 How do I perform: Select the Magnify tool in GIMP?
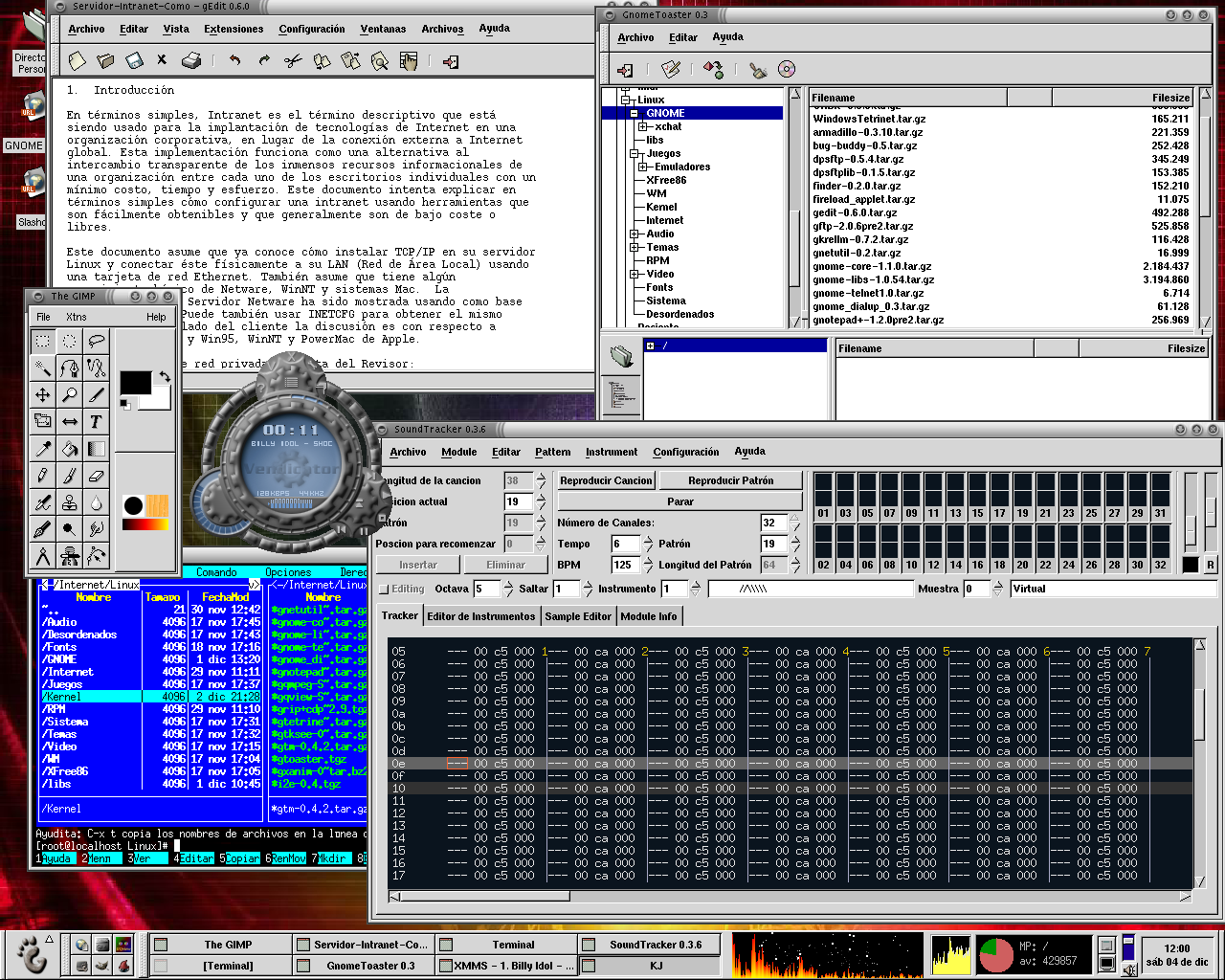point(70,394)
